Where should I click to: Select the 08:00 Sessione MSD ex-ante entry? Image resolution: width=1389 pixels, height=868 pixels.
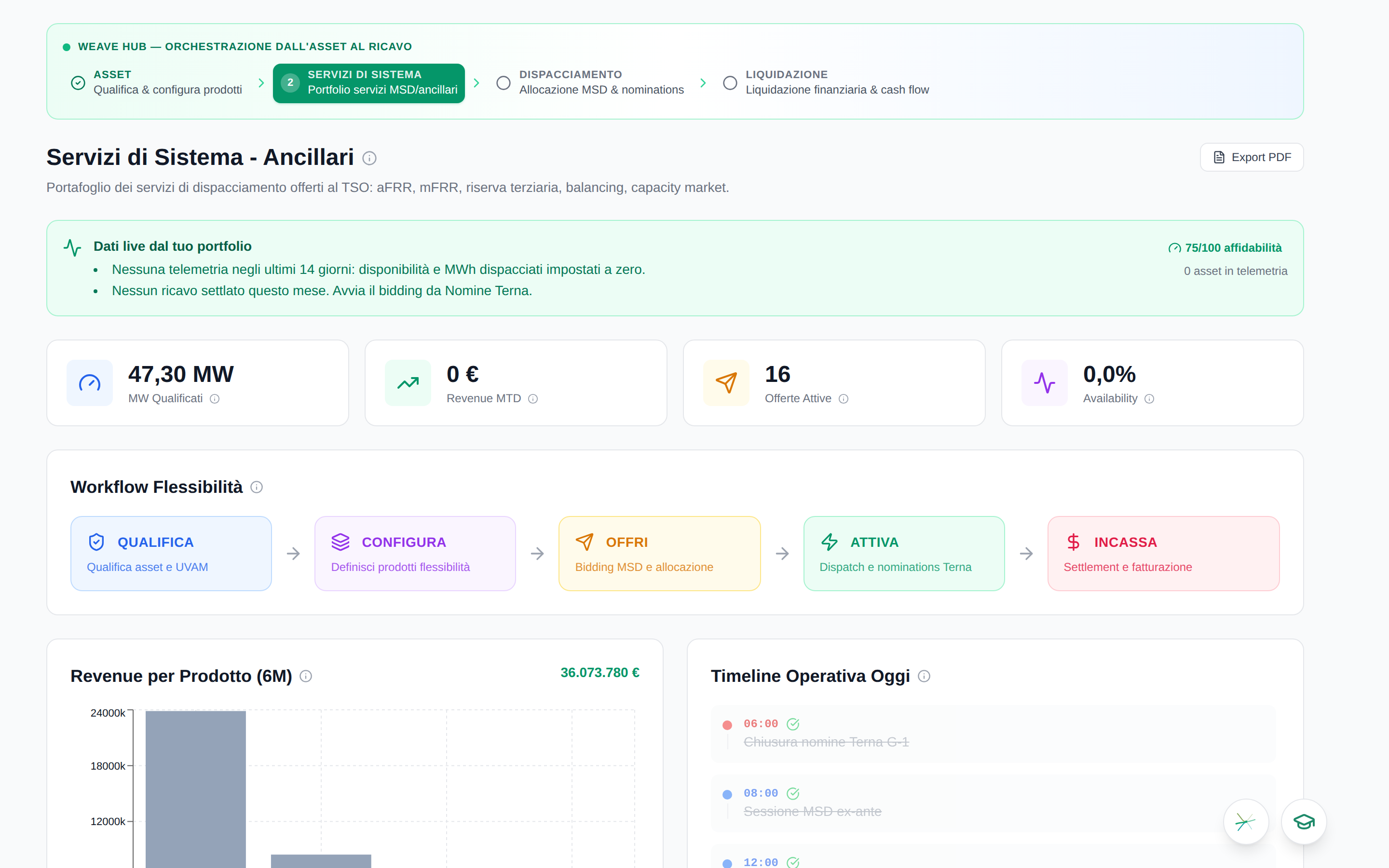[994, 803]
